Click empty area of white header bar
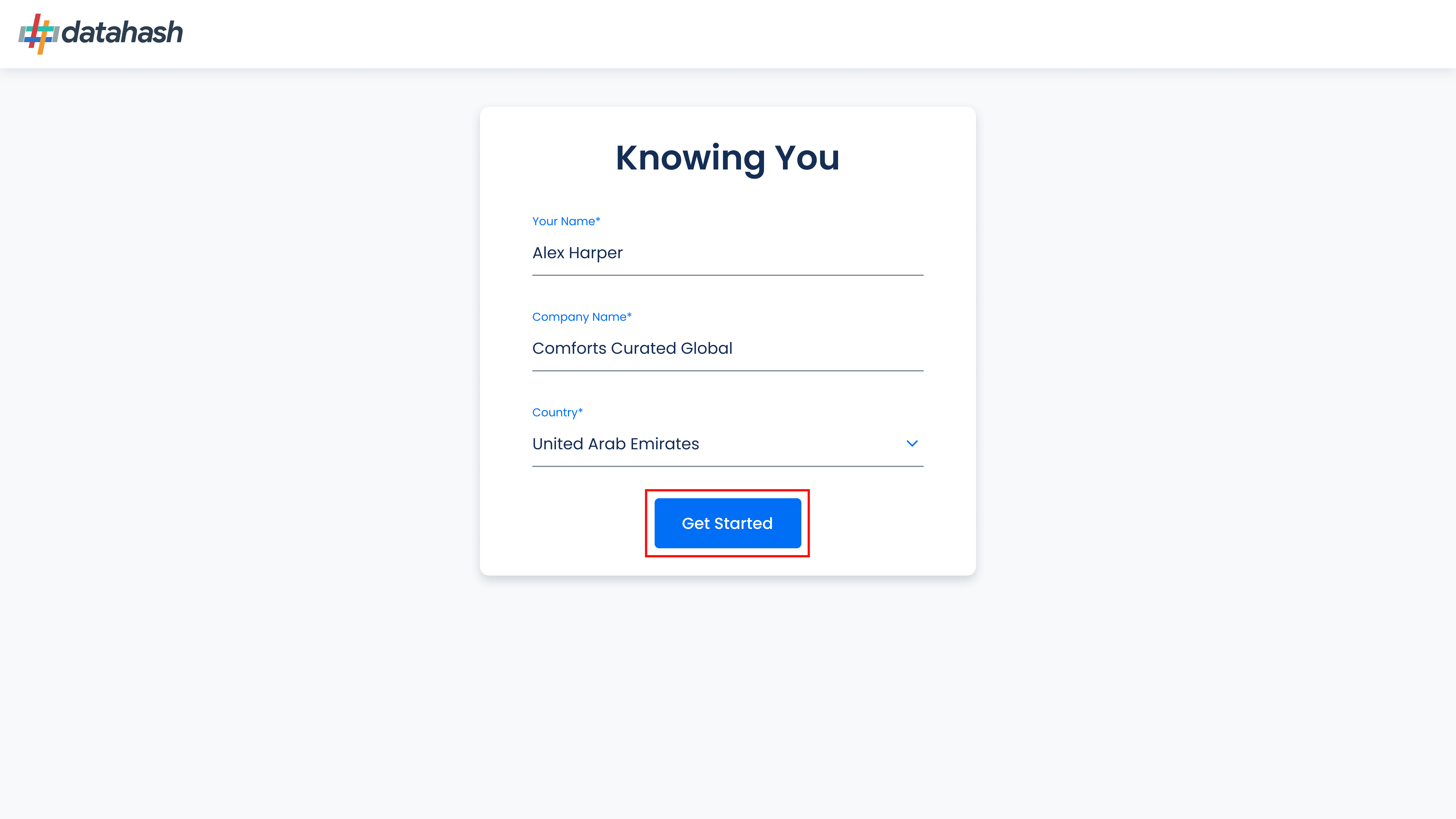The image size is (1456, 819). point(791,34)
